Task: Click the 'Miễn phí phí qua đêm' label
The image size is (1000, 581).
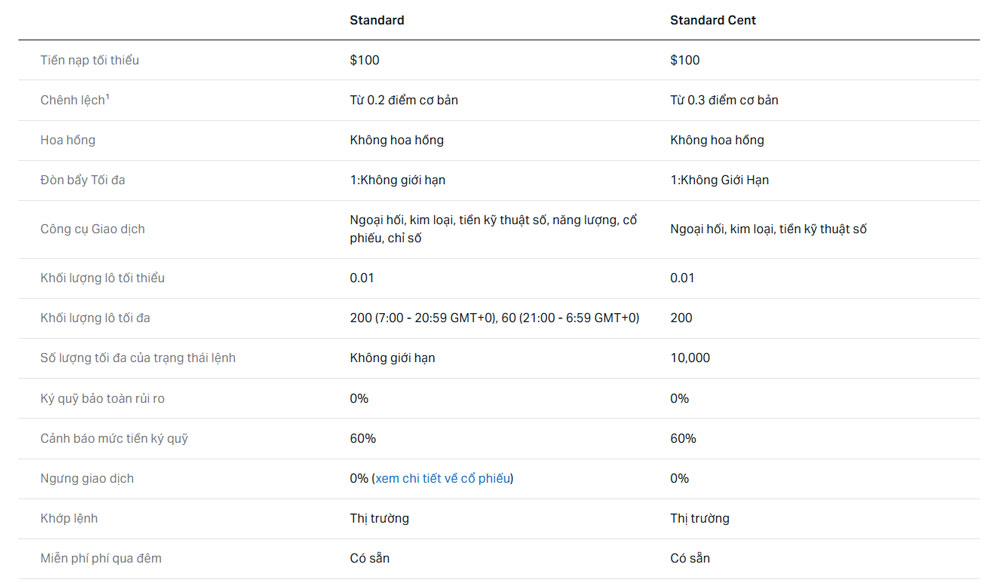Action: (x=100, y=558)
